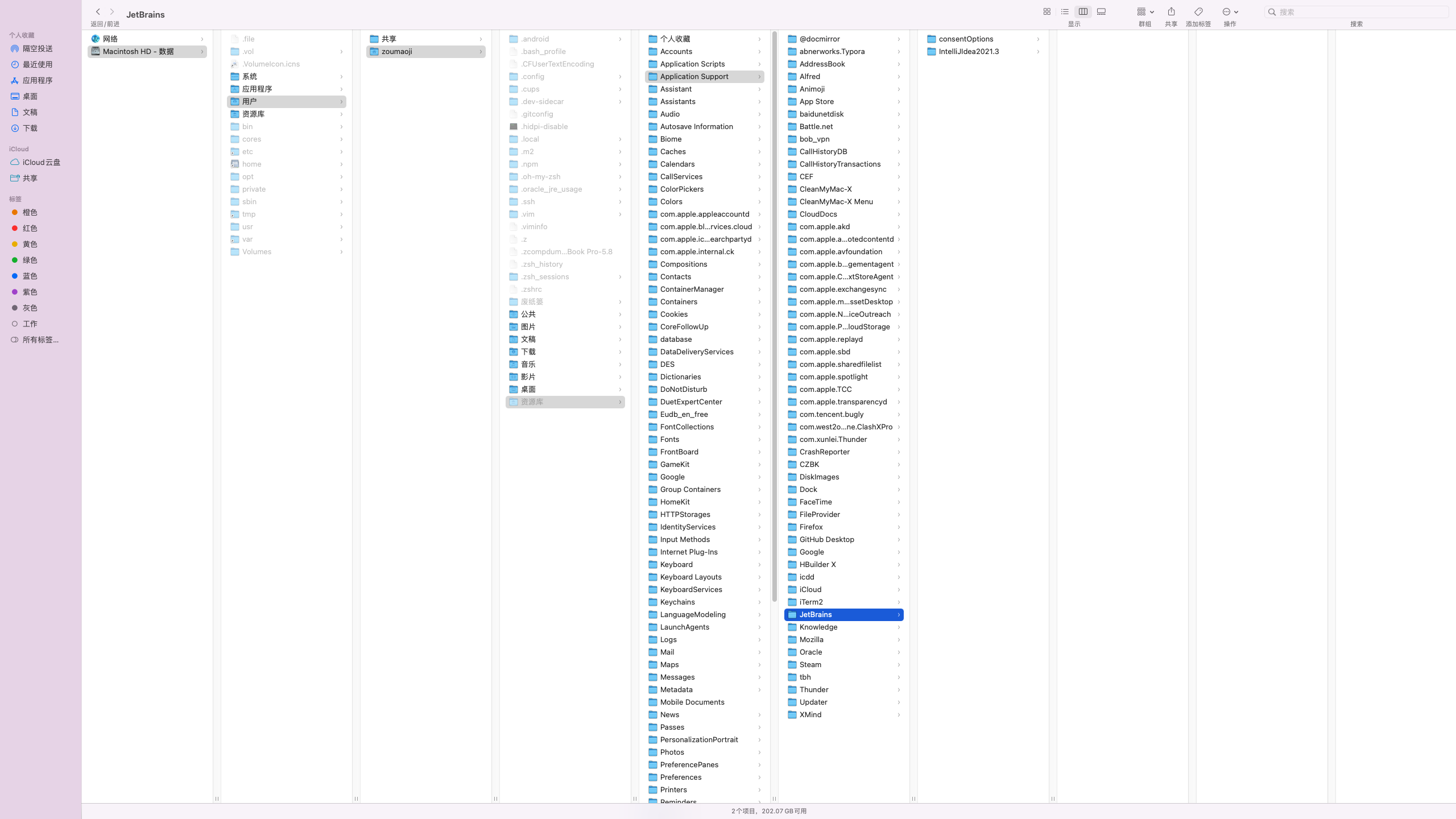
Task: Click the Share toolbar icon
Action: pyautogui.click(x=1171, y=11)
